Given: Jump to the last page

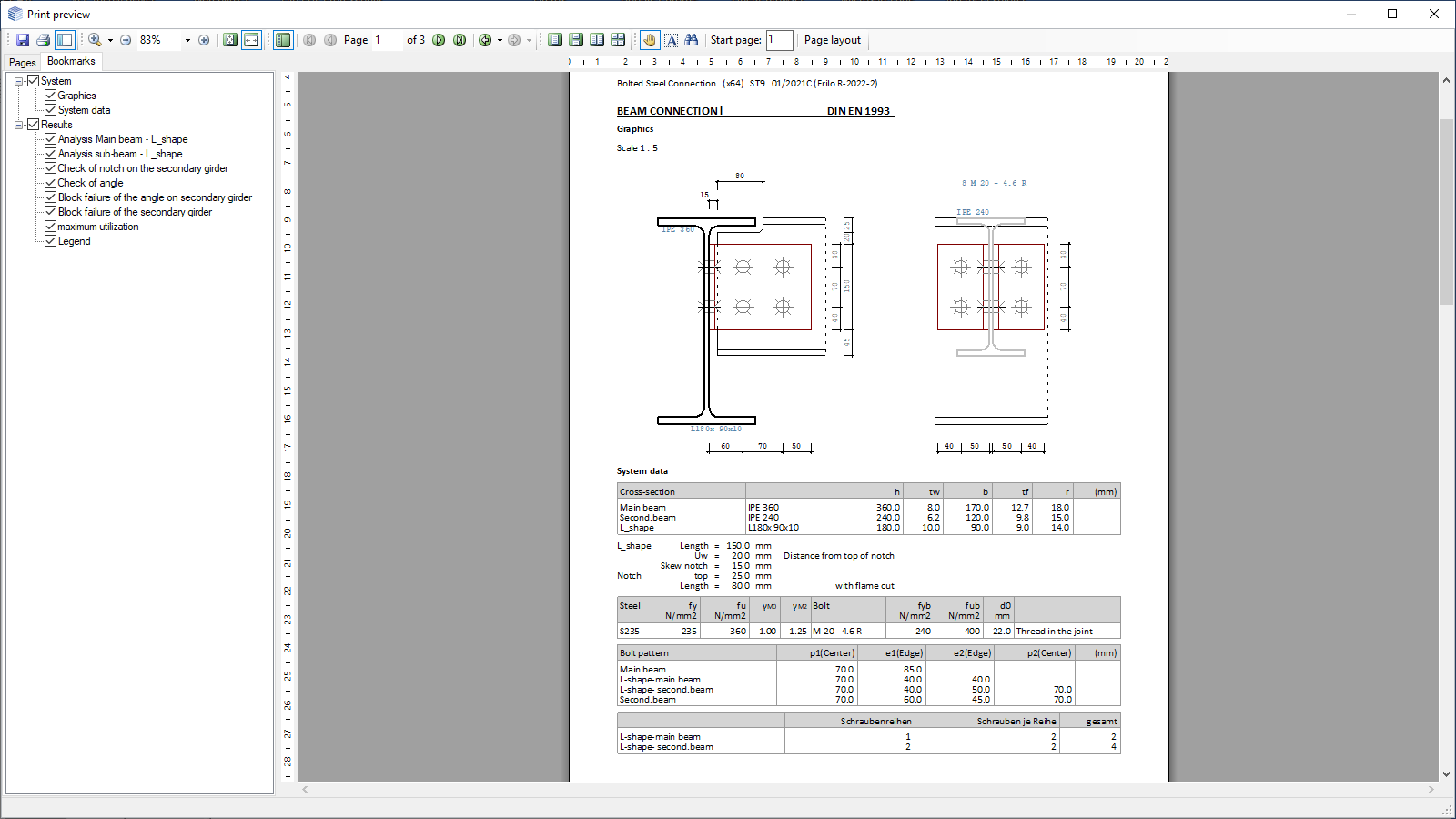Looking at the screenshot, I should click(460, 40).
